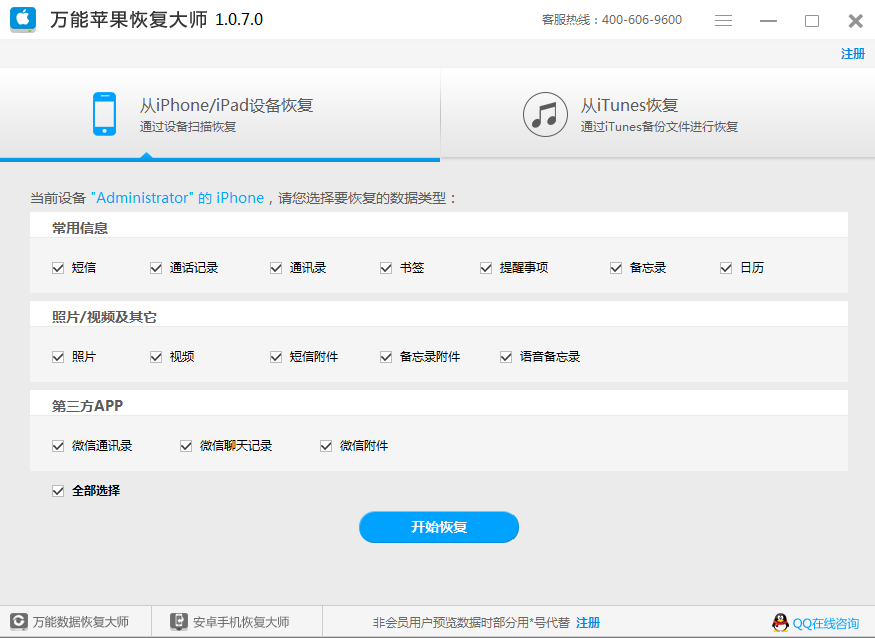Image resolution: width=875 pixels, height=638 pixels.
Task: Click the 开始恢复 button
Action: [x=438, y=527]
